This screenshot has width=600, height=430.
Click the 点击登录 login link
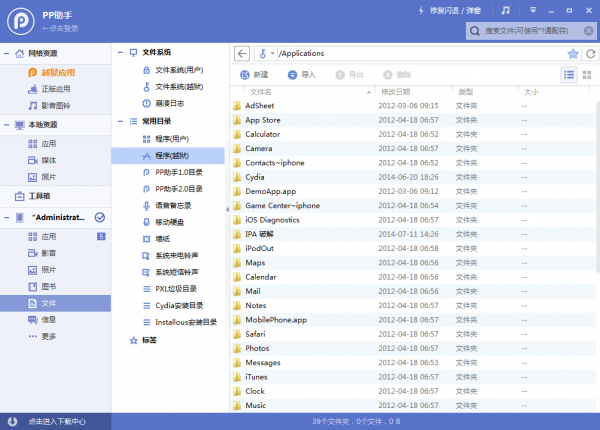[x=60, y=28]
